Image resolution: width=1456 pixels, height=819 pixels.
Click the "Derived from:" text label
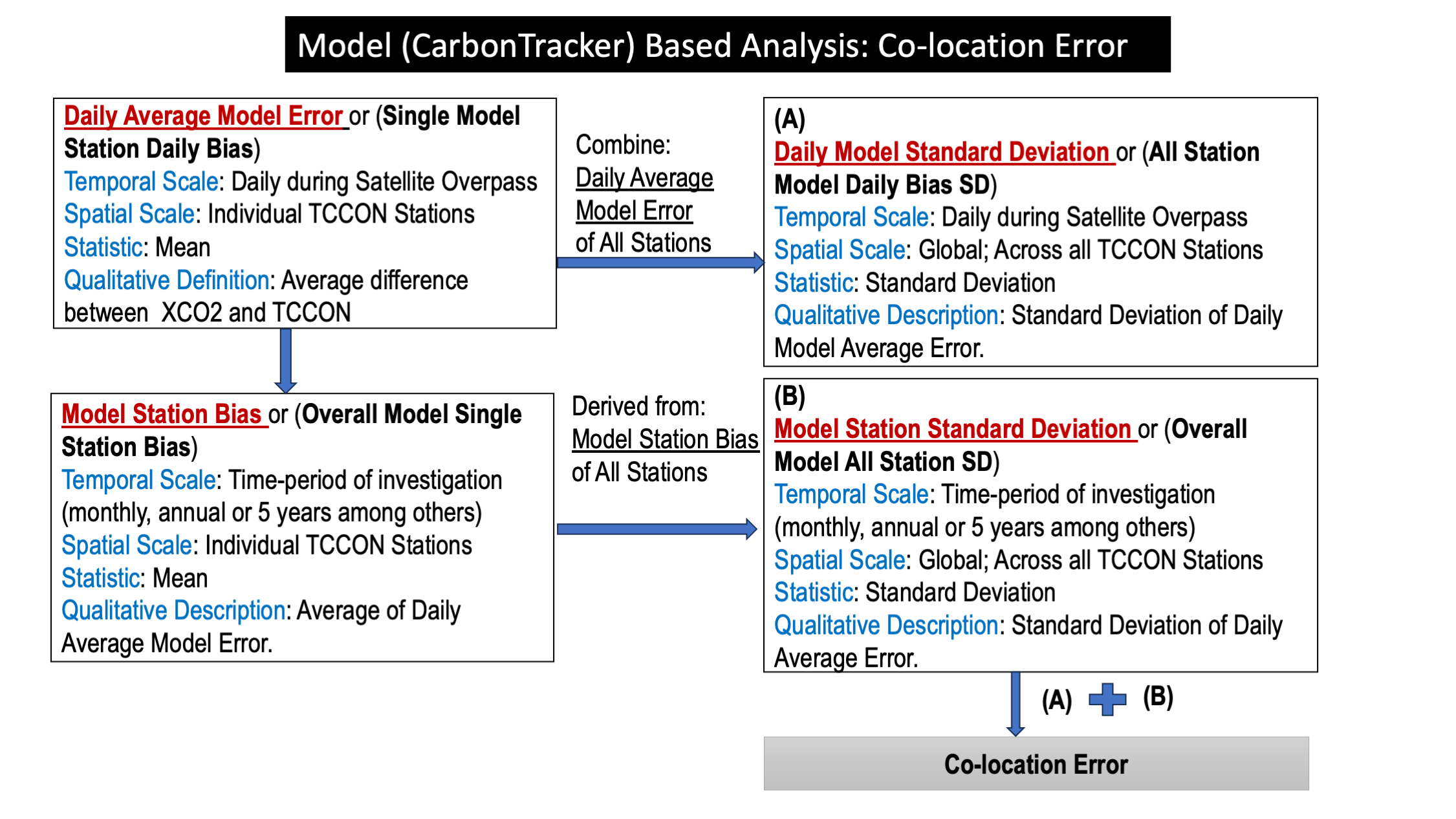(x=638, y=406)
